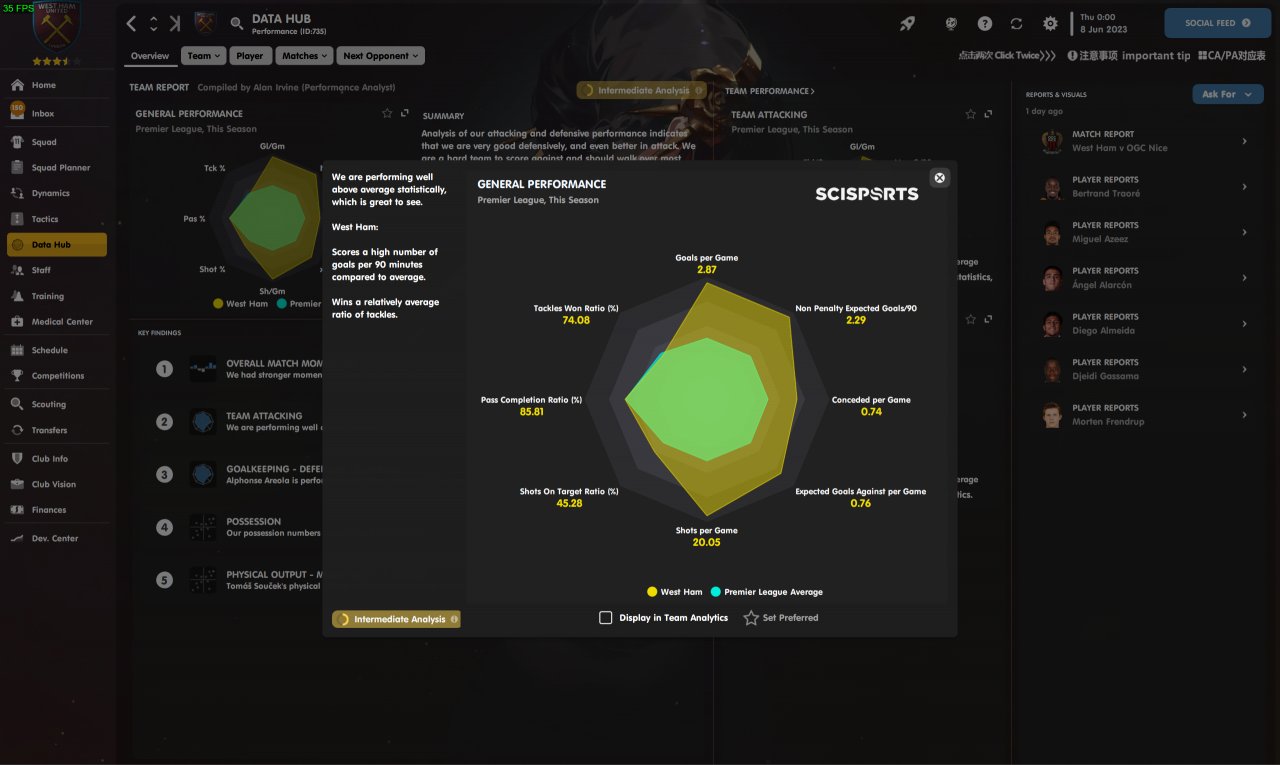Open the help question mark icon

(x=985, y=23)
